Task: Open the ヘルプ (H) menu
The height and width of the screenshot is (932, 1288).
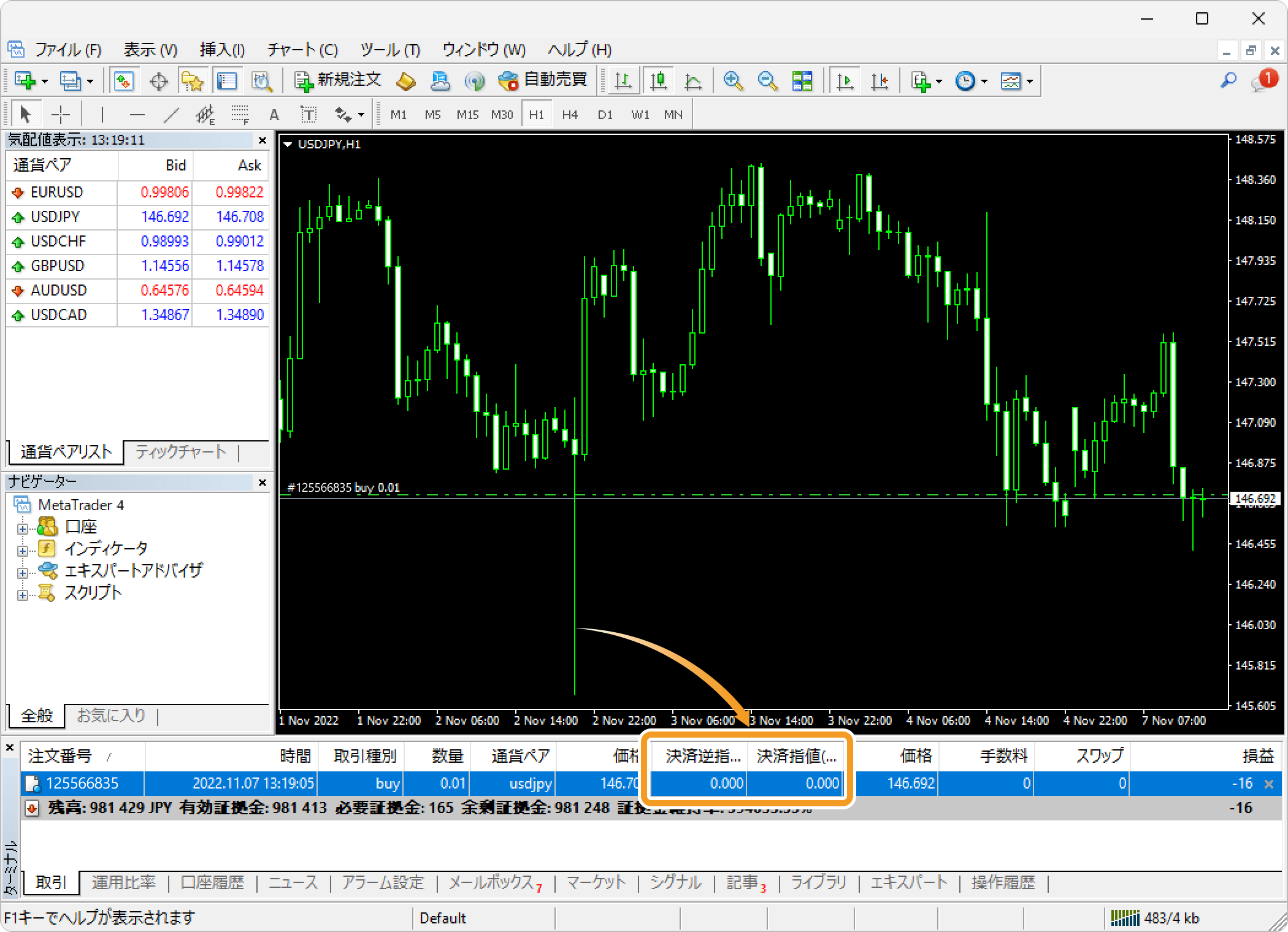Action: (x=580, y=50)
